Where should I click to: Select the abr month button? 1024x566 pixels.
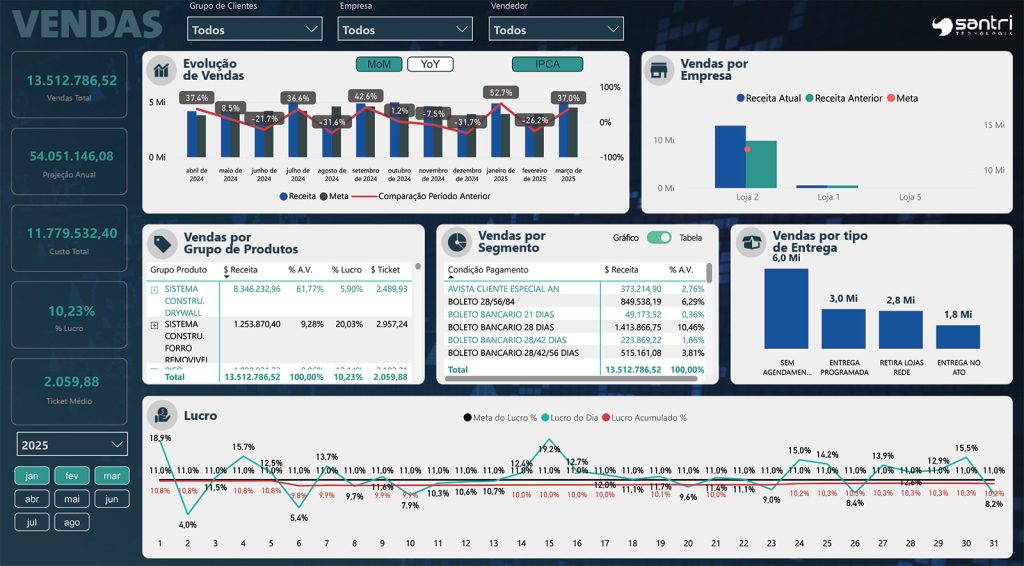pos(32,499)
